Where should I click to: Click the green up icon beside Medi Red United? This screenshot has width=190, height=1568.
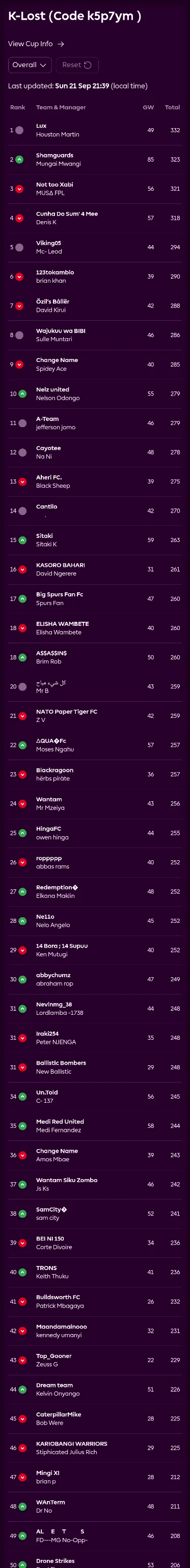(x=22, y=1126)
